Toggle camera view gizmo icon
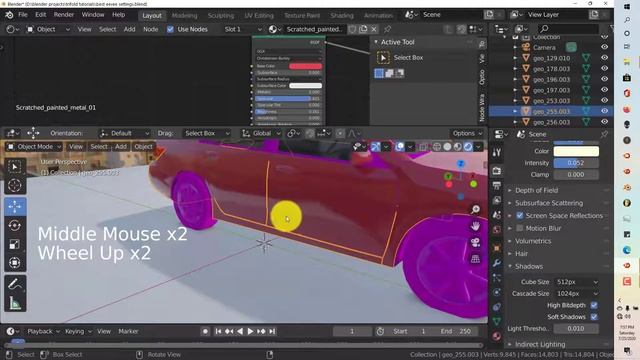This screenshot has height=360, width=640. pos(475,242)
